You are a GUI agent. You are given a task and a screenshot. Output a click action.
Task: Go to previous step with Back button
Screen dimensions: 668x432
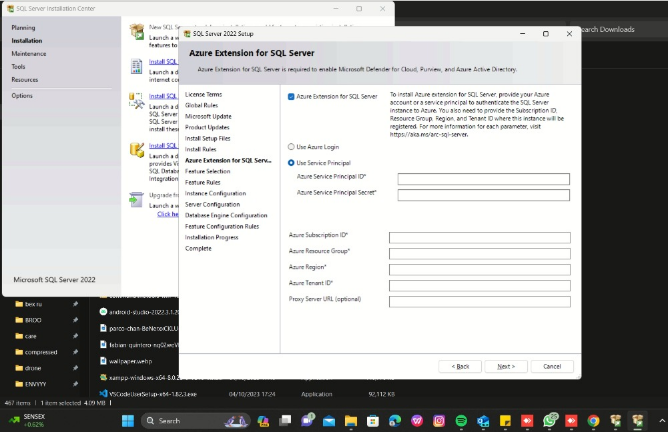(460, 366)
